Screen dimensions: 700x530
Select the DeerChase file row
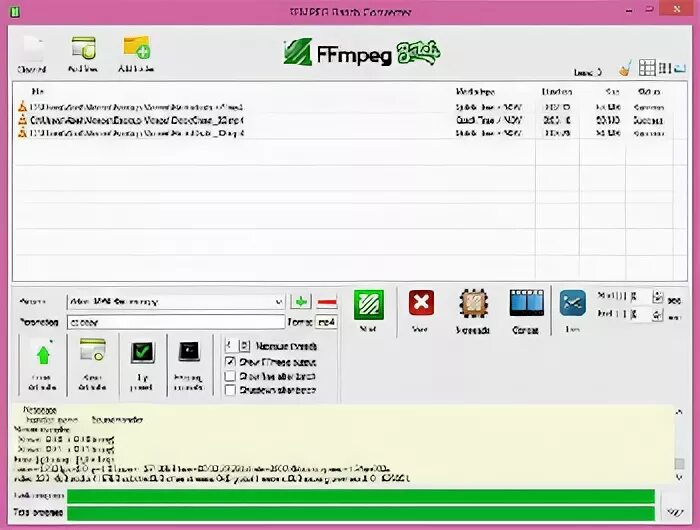pos(344,120)
